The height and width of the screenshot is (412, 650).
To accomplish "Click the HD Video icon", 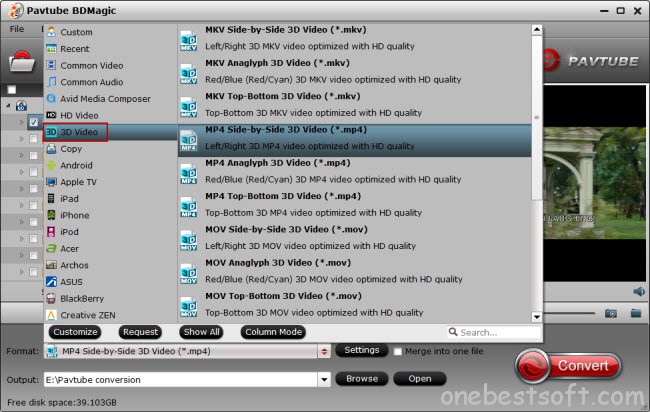I will (x=51, y=115).
